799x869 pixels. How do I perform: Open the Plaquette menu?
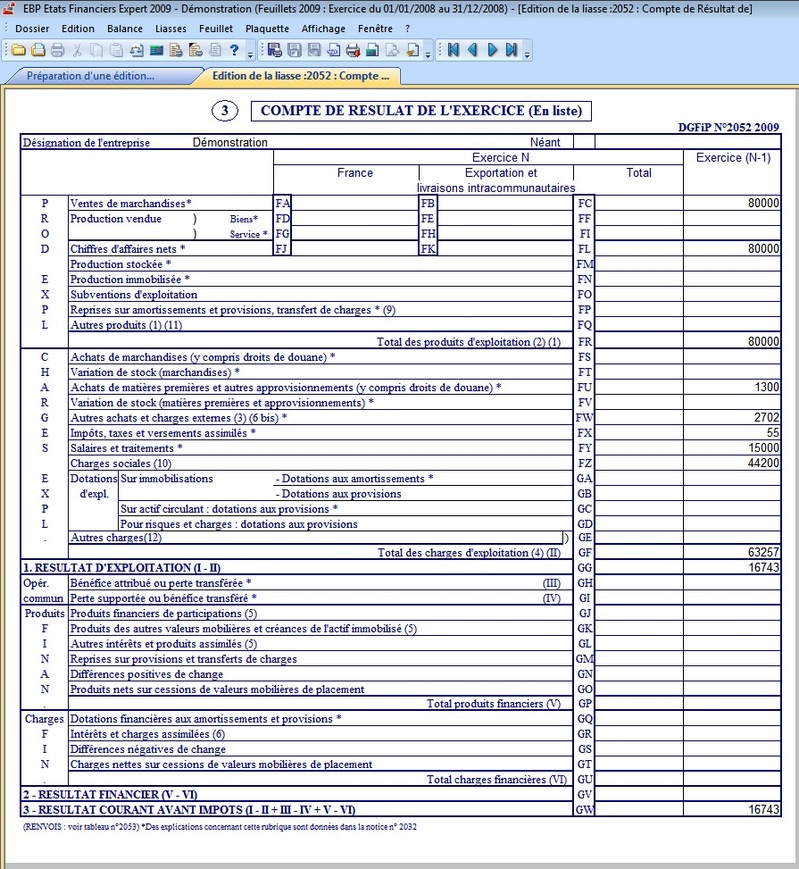[267, 29]
